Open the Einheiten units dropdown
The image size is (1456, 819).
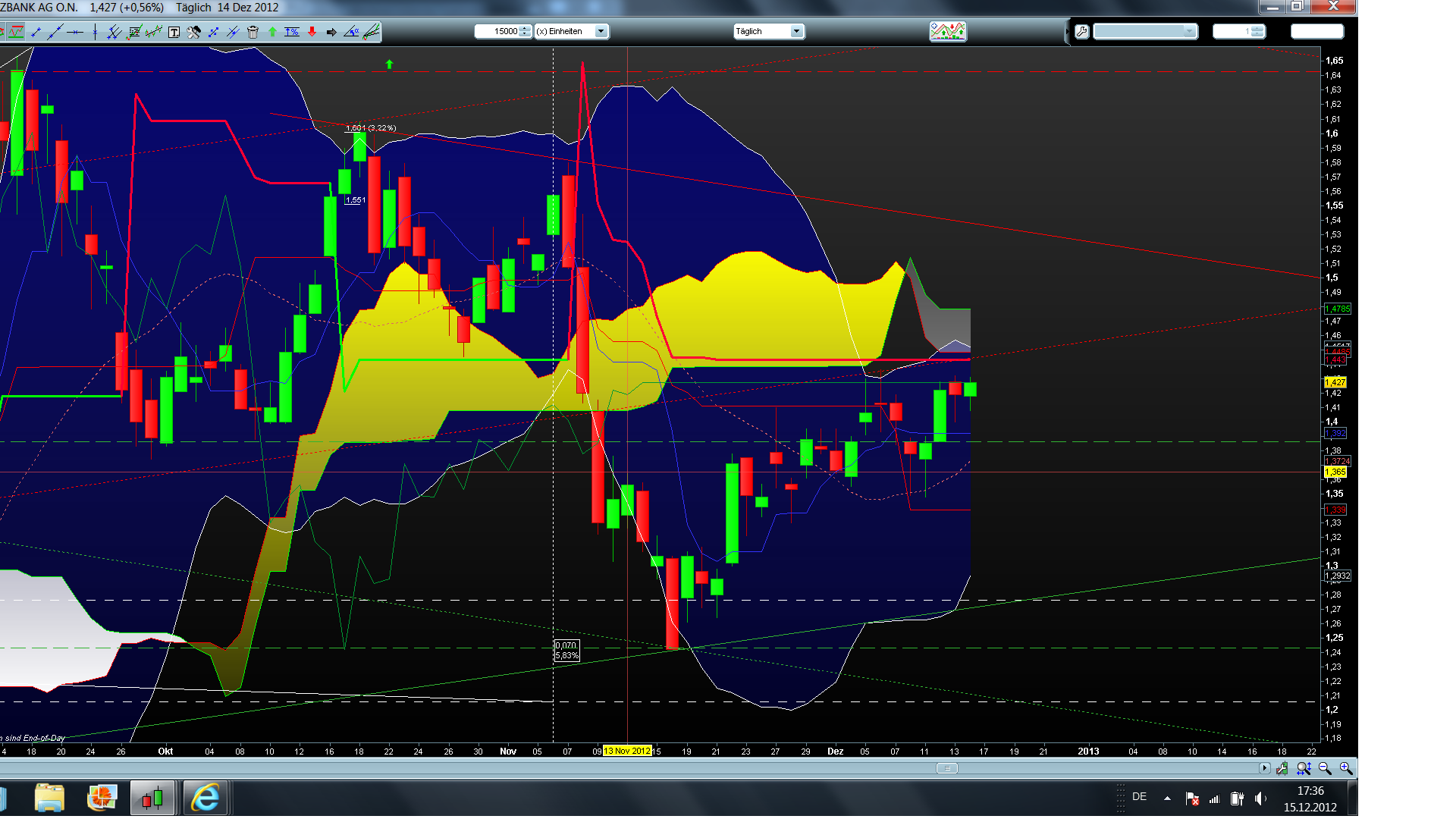pyautogui.click(x=601, y=31)
